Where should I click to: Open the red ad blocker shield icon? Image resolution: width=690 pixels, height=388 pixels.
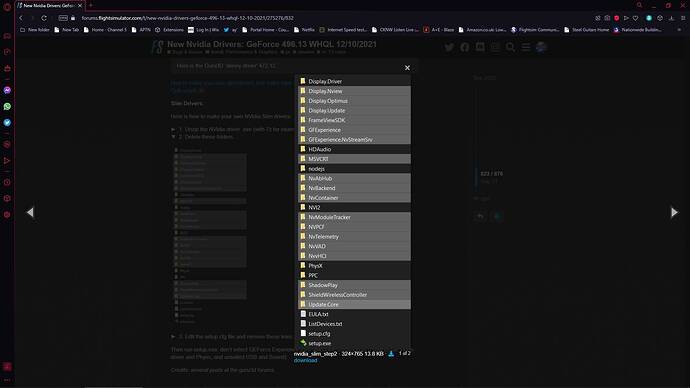click(x=617, y=18)
